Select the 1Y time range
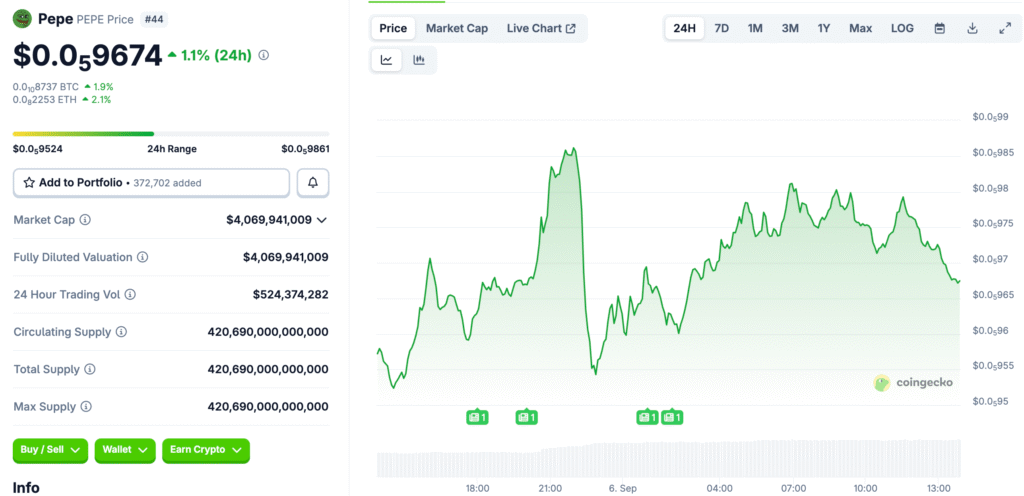Image resolution: width=1024 pixels, height=496 pixels. pos(824,28)
